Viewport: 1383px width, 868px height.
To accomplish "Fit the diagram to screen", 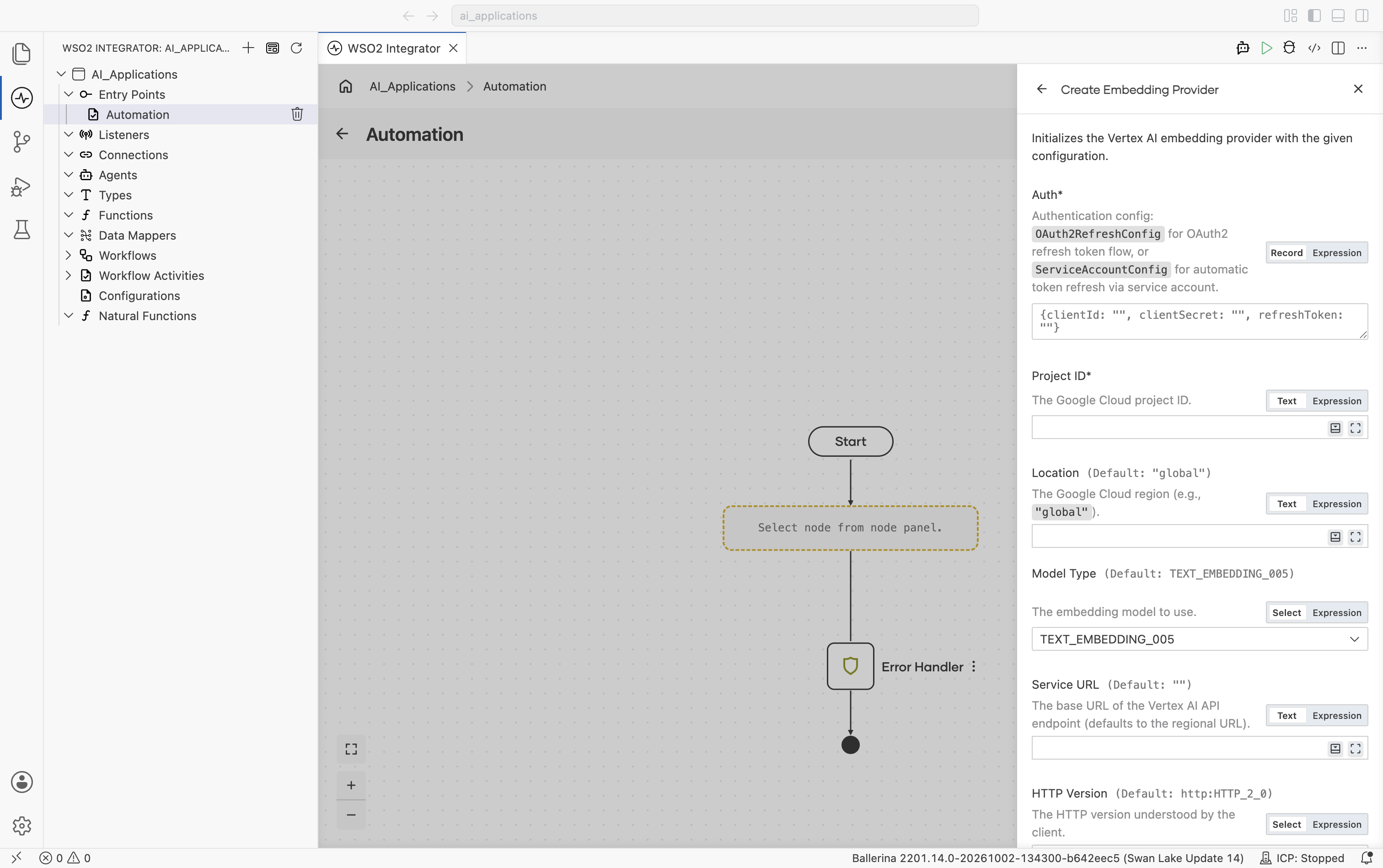I will click(x=351, y=749).
